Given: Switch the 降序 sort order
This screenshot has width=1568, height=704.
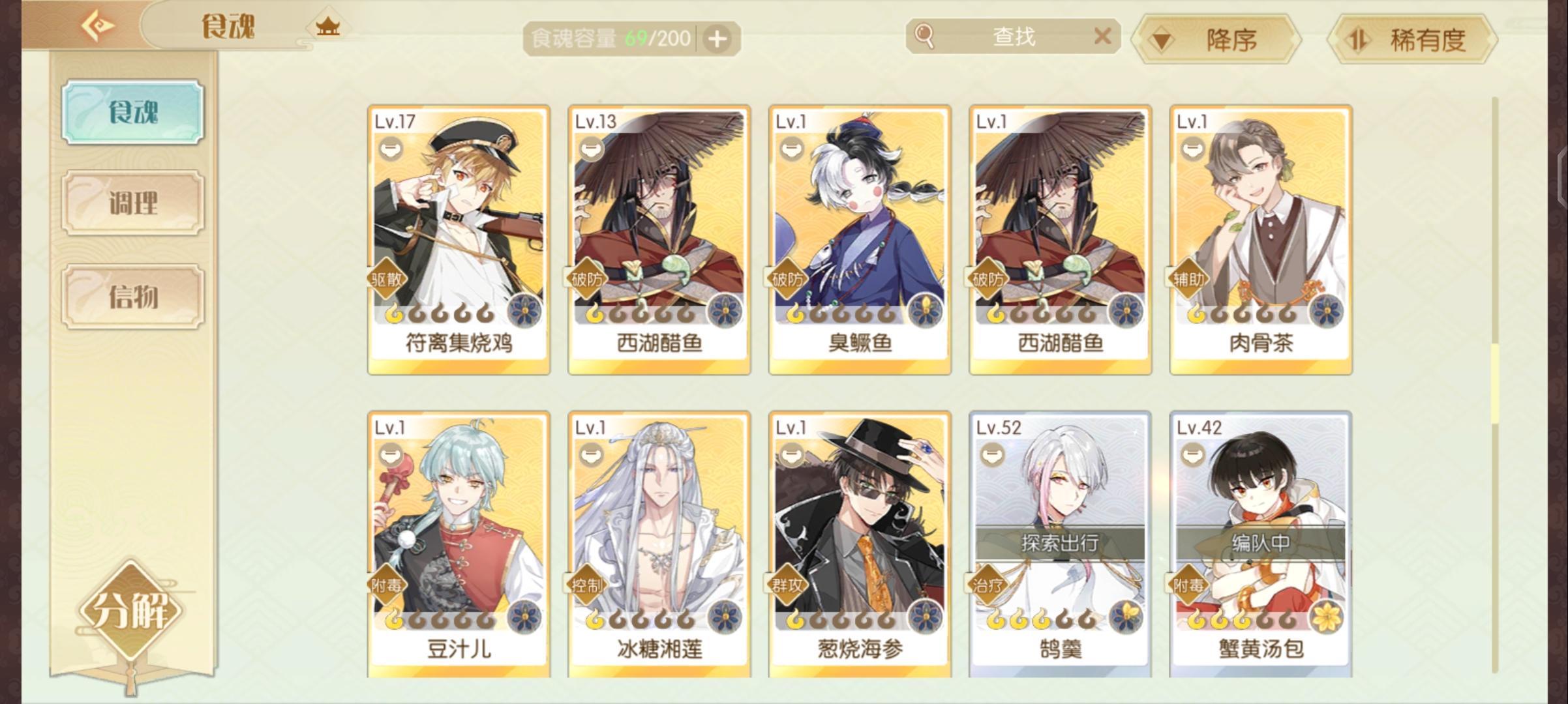Looking at the screenshot, I should (1216, 40).
